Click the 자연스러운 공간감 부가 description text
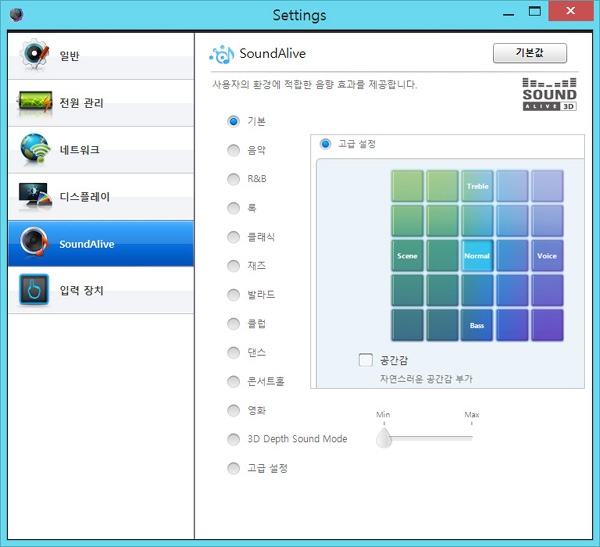 tap(426, 379)
